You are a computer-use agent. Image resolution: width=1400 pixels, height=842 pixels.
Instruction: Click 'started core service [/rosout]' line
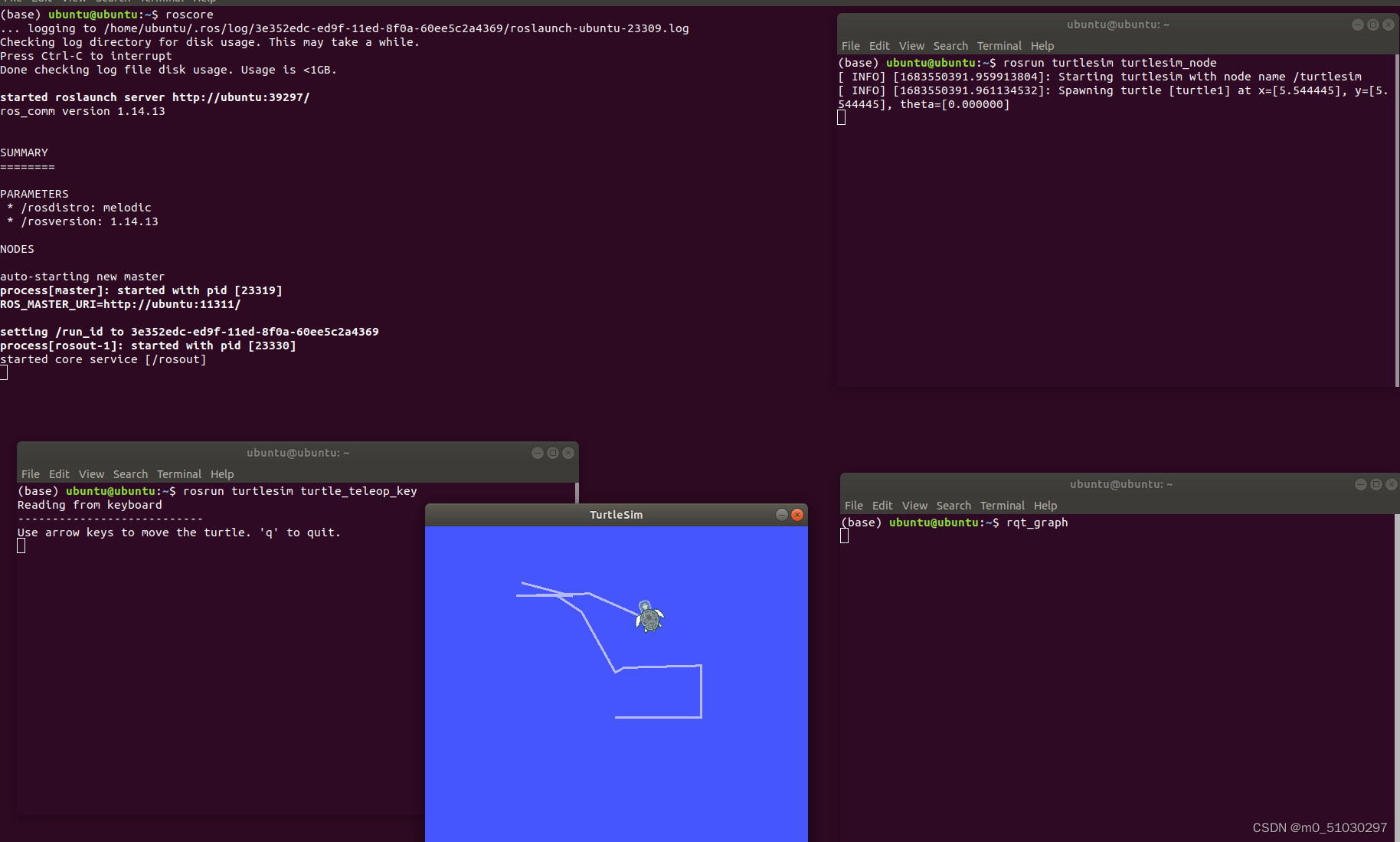[103, 359]
